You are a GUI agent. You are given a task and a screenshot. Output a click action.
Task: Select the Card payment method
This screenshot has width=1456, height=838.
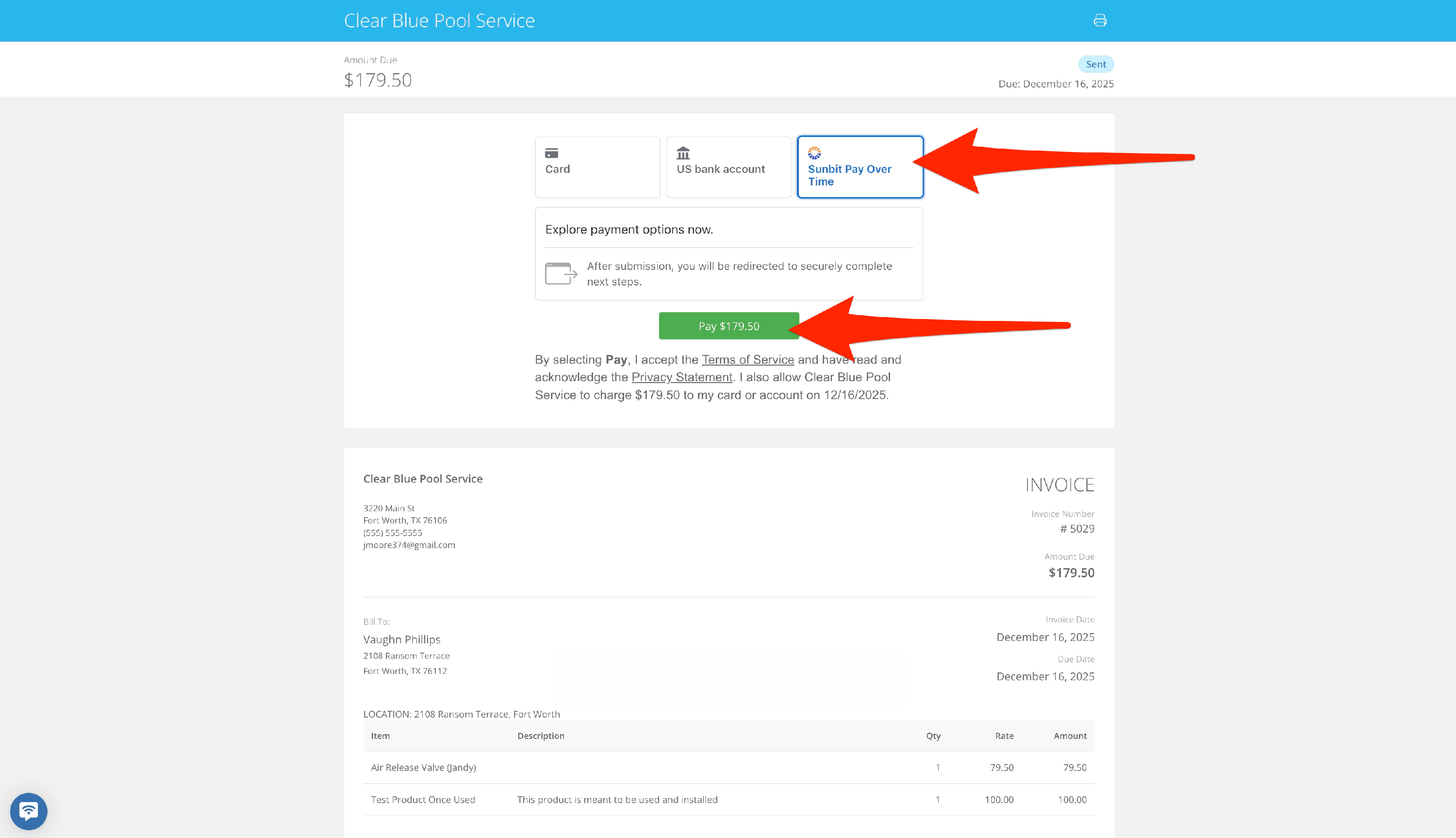(596, 167)
